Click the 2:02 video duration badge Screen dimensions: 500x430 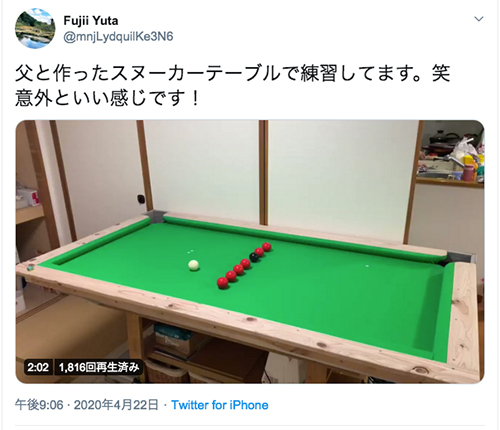pos(38,367)
